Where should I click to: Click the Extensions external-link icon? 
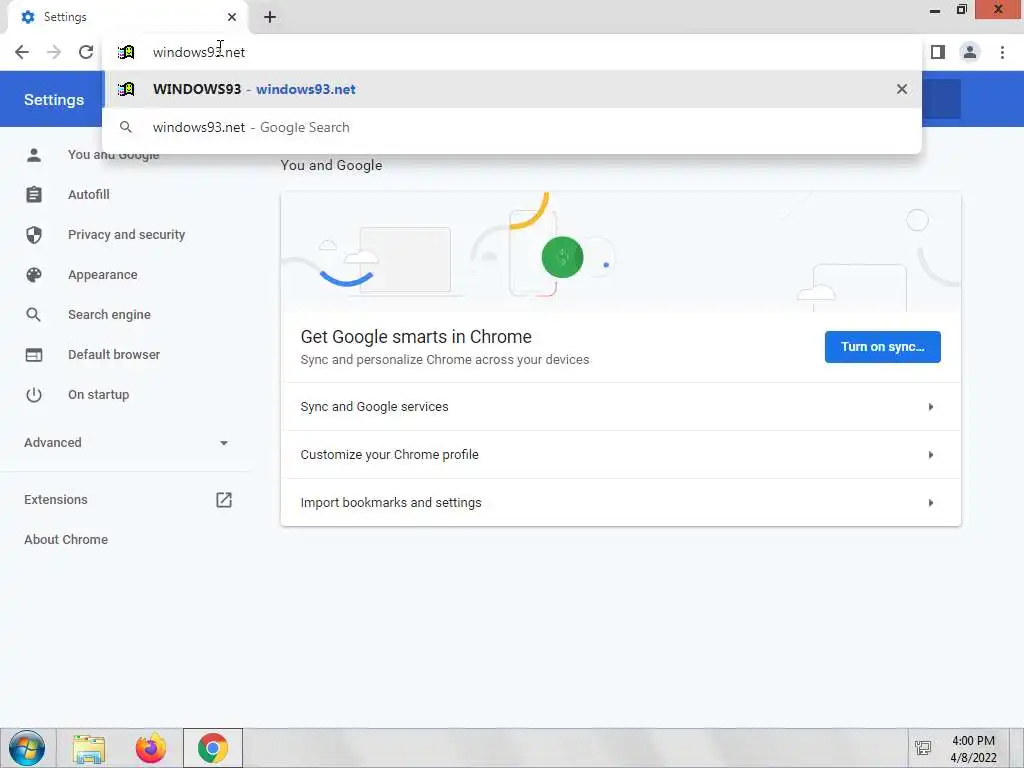[224, 500]
